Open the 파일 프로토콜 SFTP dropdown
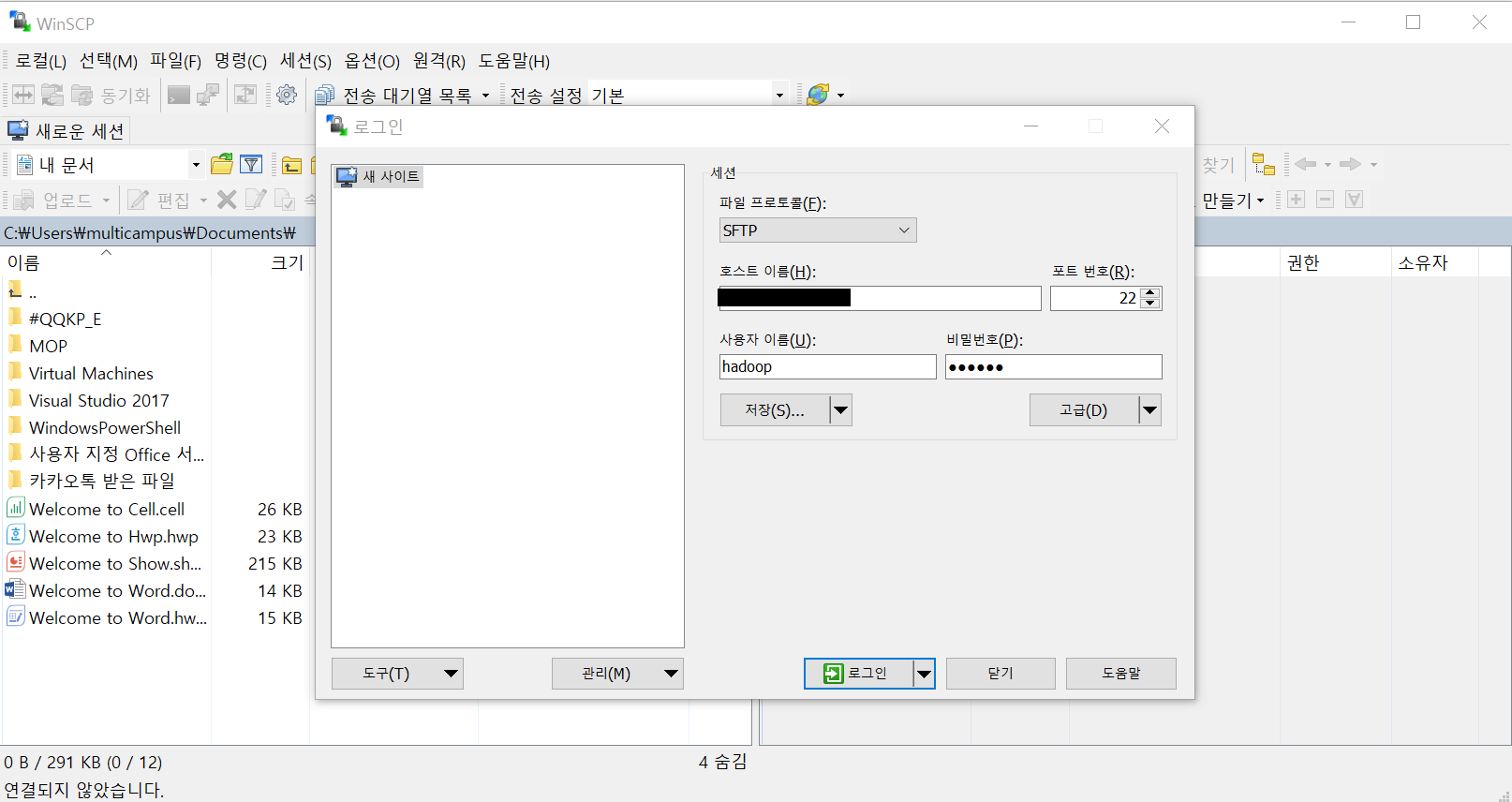The height and width of the screenshot is (802, 1512). tap(818, 230)
